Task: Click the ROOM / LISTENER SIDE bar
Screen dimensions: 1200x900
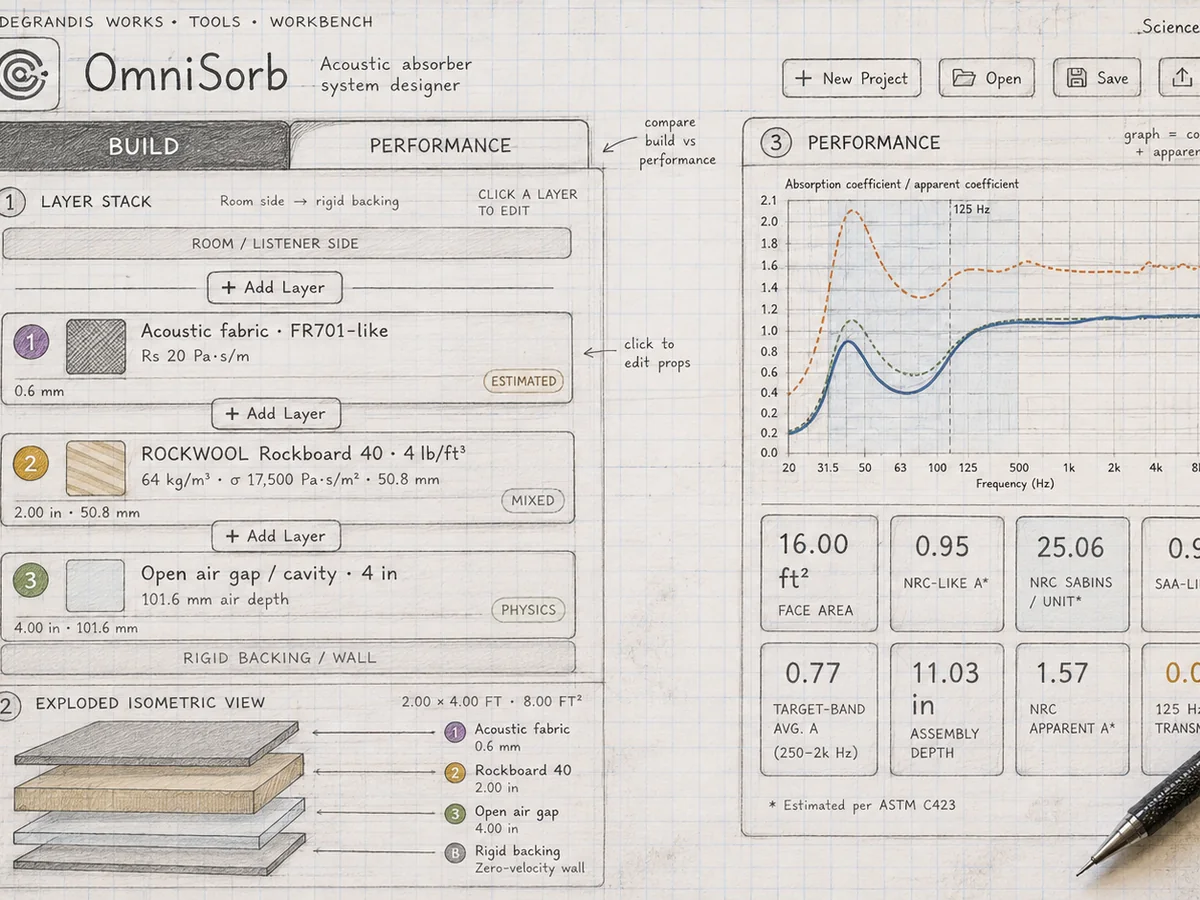Action: (x=287, y=243)
